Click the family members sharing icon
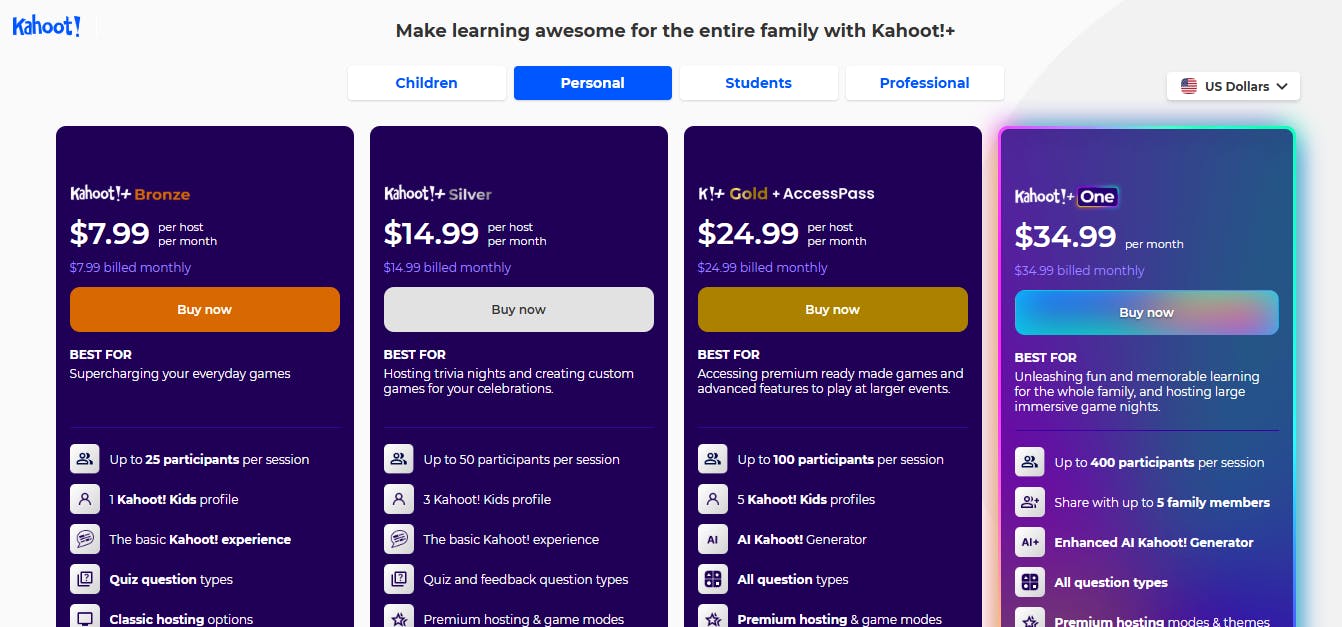Image resolution: width=1342 pixels, height=627 pixels. pyautogui.click(x=1029, y=502)
